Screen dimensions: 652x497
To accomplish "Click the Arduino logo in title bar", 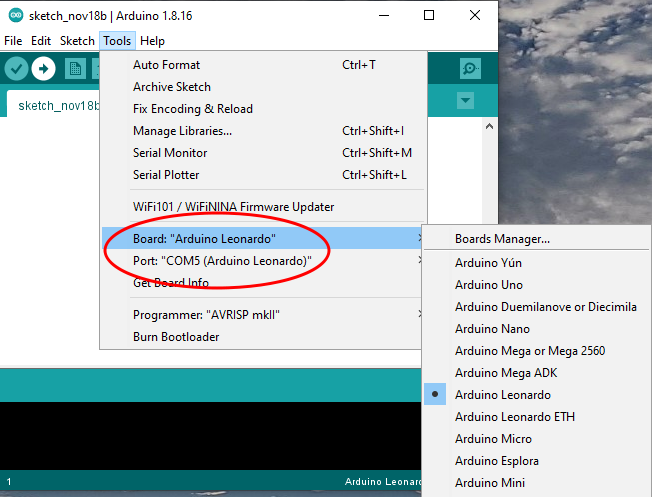I will coord(16,16).
